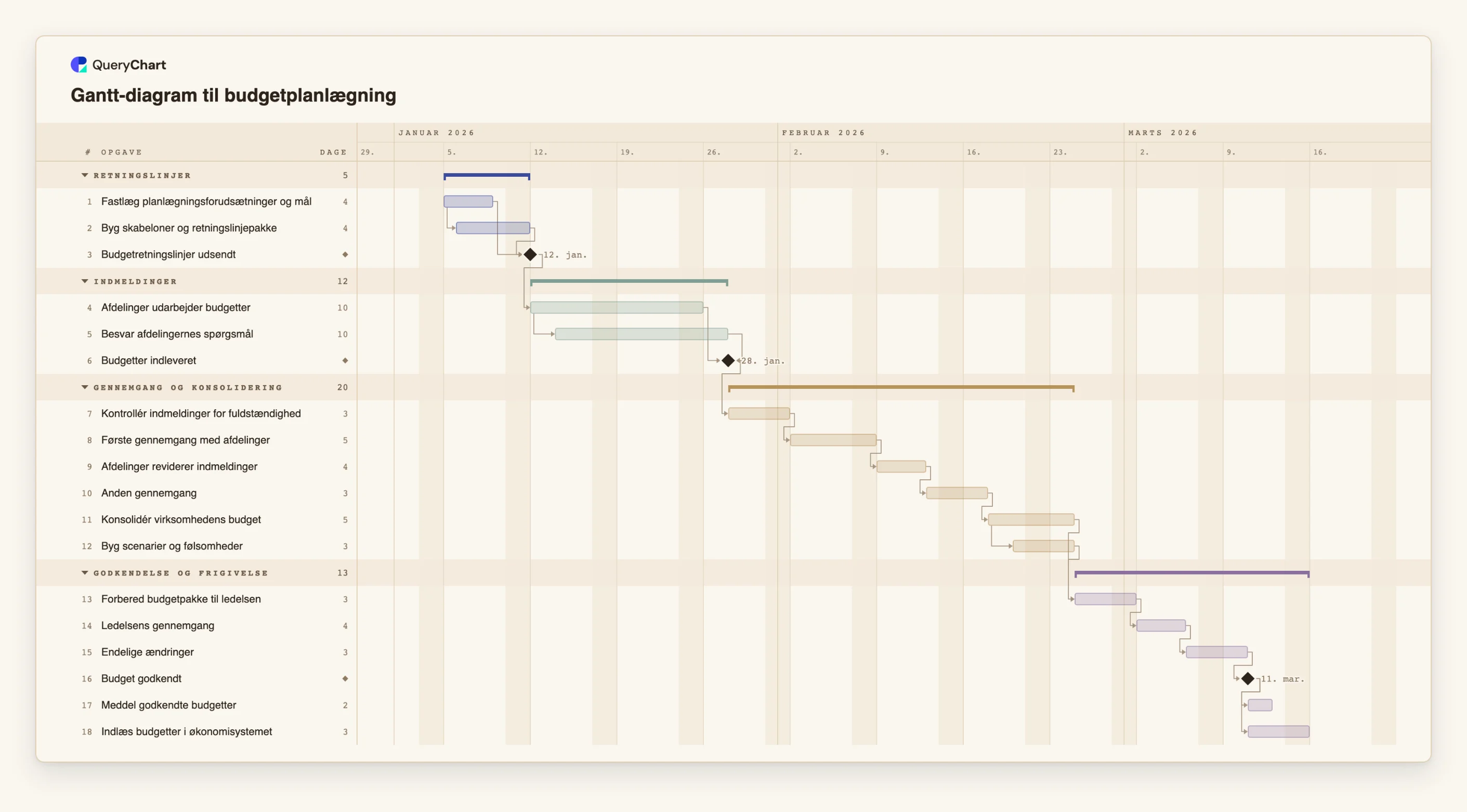Image resolution: width=1467 pixels, height=812 pixels.
Task: Click the MARTS 2026 month header
Action: 1163,133
